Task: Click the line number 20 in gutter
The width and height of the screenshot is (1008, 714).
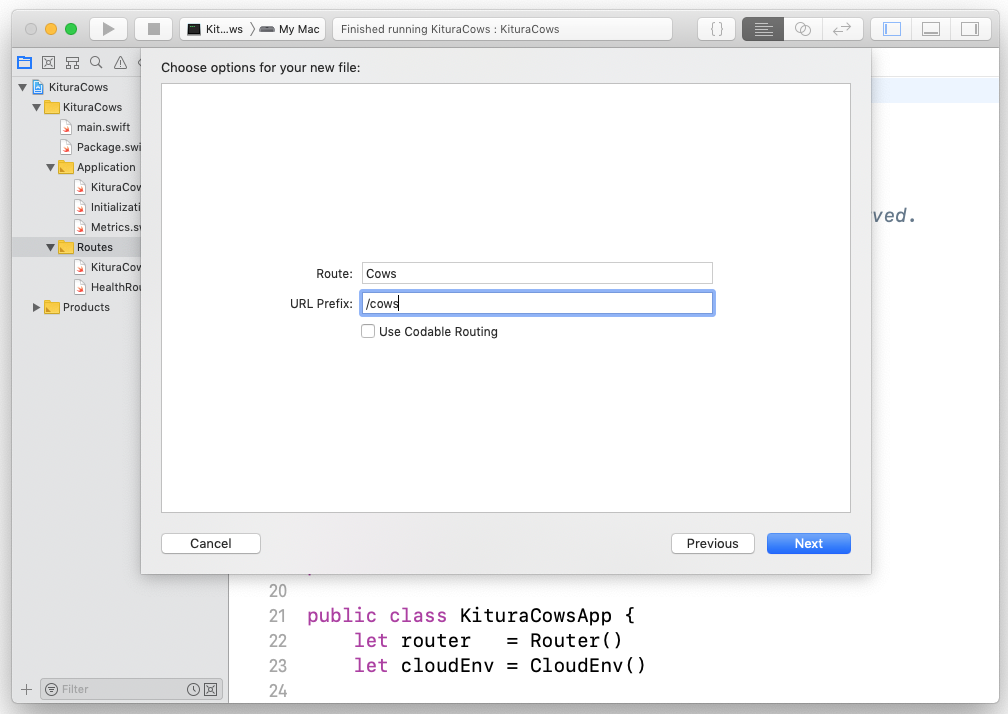Action: pyautogui.click(x=278, y=591)
